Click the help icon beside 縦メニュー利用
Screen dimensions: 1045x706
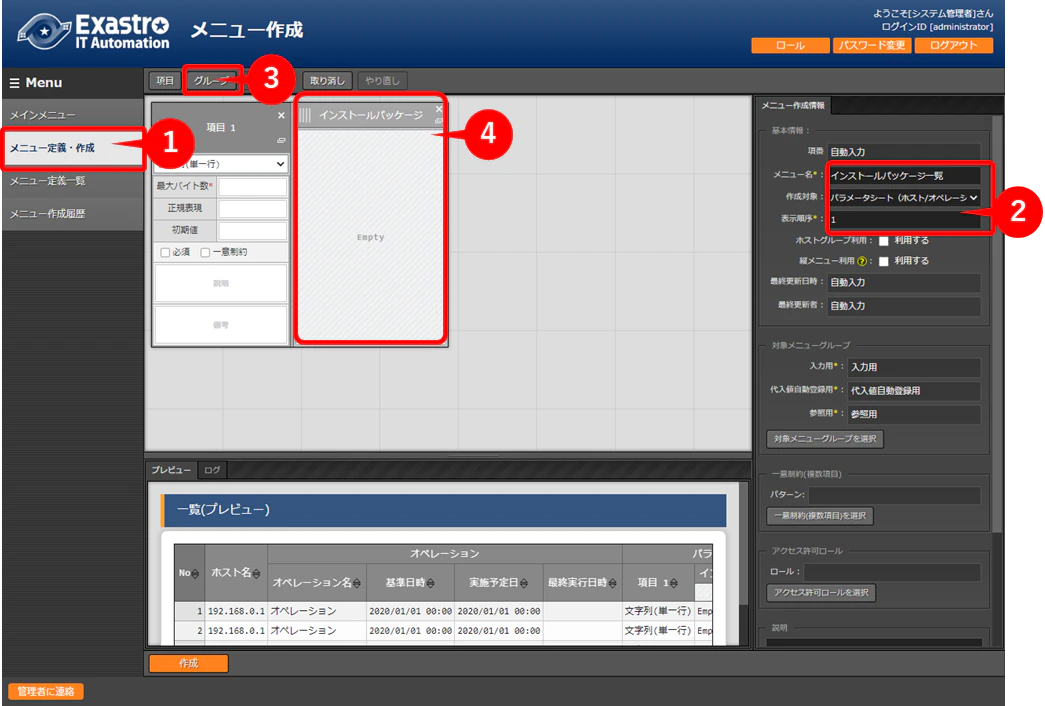coord(862,261)
